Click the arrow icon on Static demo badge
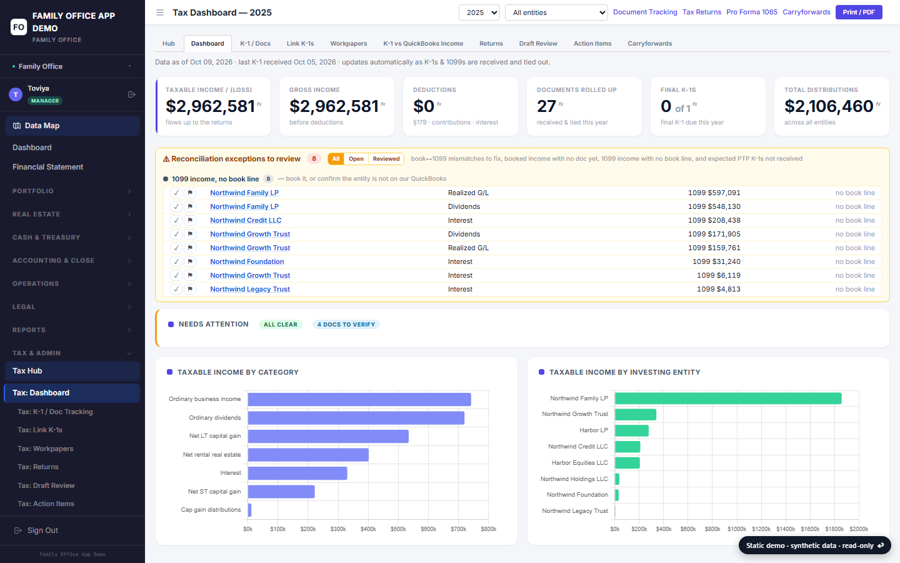The image size is (900, 563). click(x=881, y=545)
